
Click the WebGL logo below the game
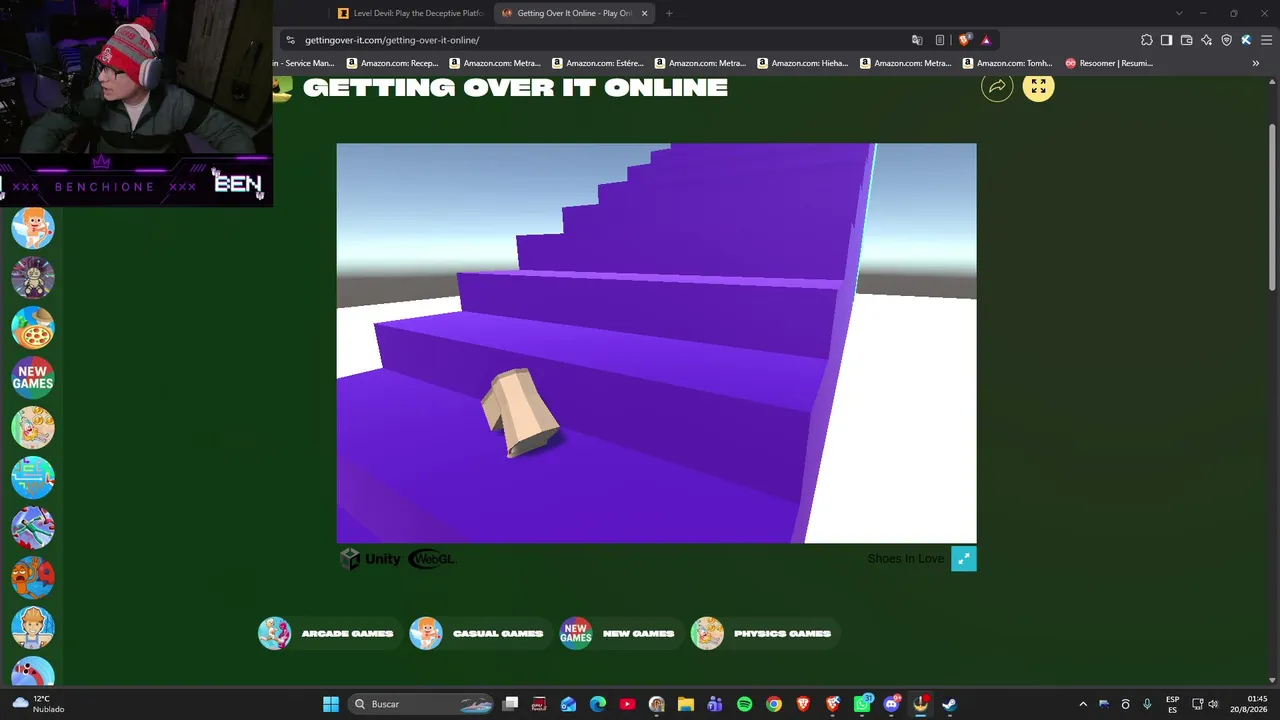[x=431, y=559]
